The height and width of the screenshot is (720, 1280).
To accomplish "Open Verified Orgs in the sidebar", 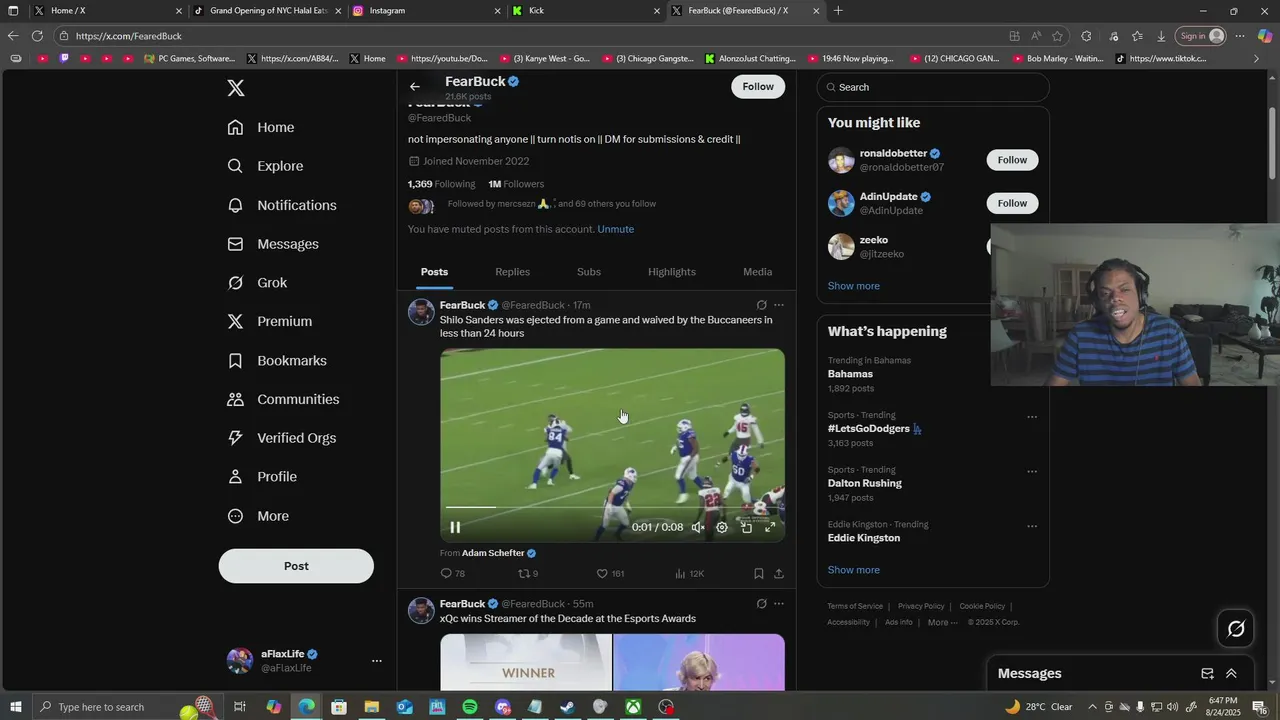I will [281, 438].
